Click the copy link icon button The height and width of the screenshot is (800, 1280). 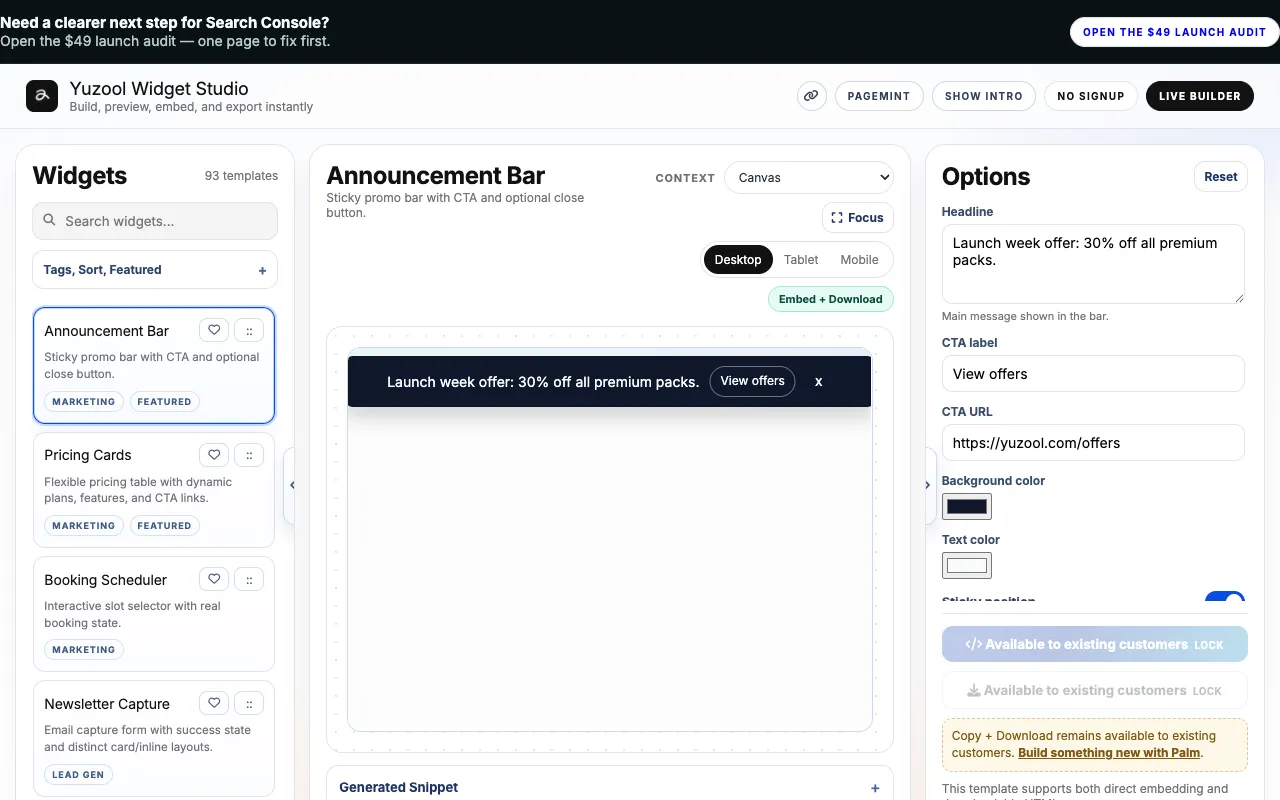click(811, 96)
